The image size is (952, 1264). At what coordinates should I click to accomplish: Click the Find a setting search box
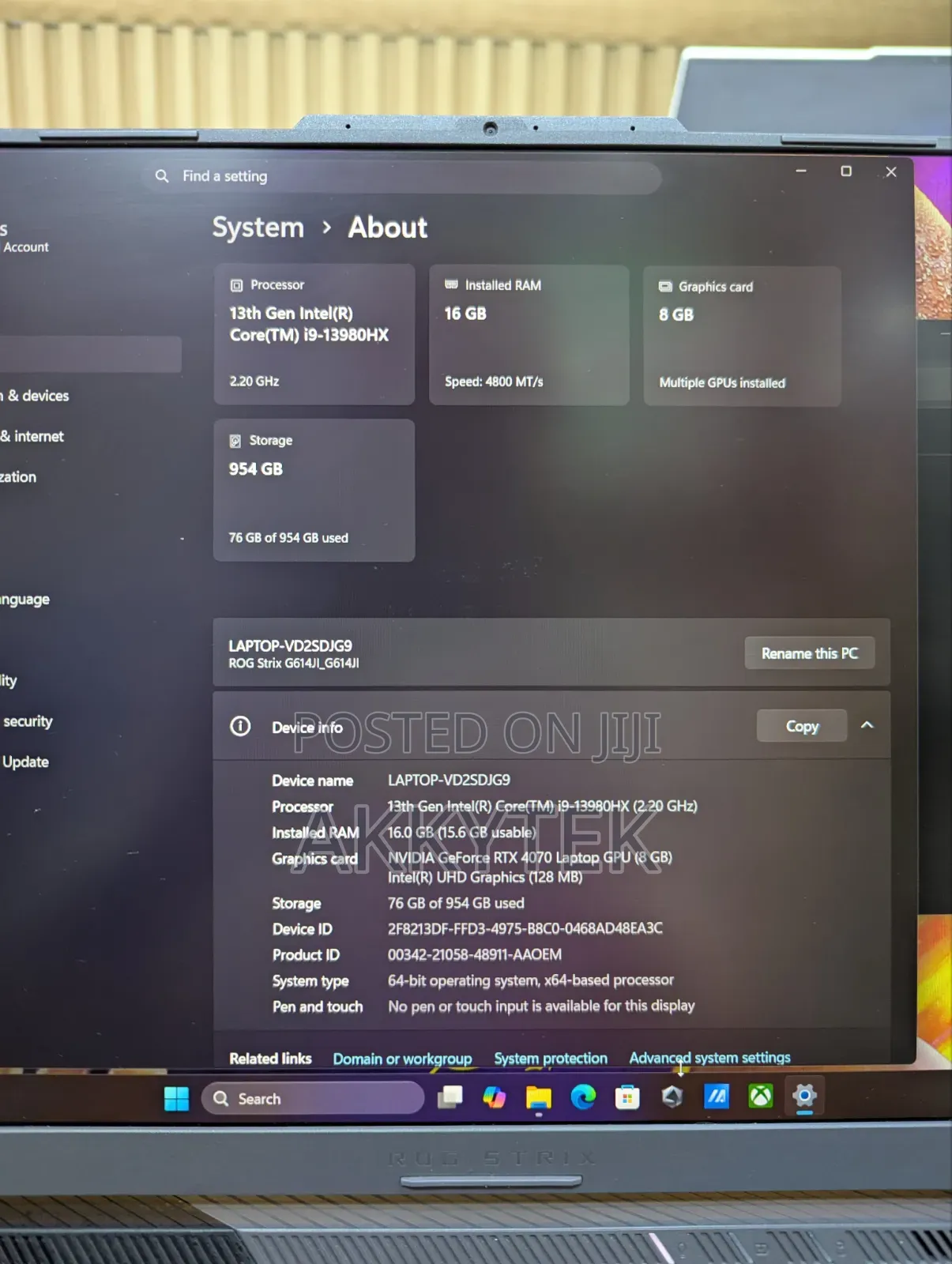point(403,177)
